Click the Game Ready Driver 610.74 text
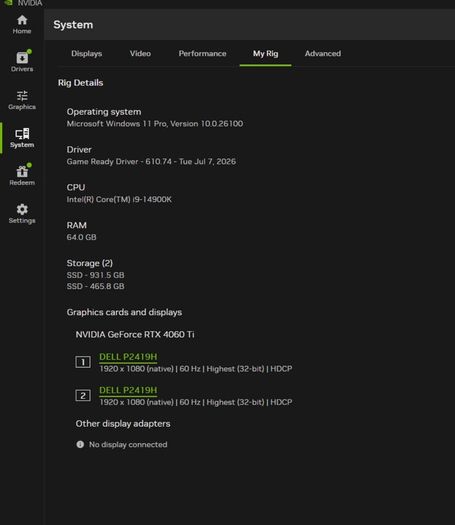Viewport: 455px width, 525px height. (151, 162)
